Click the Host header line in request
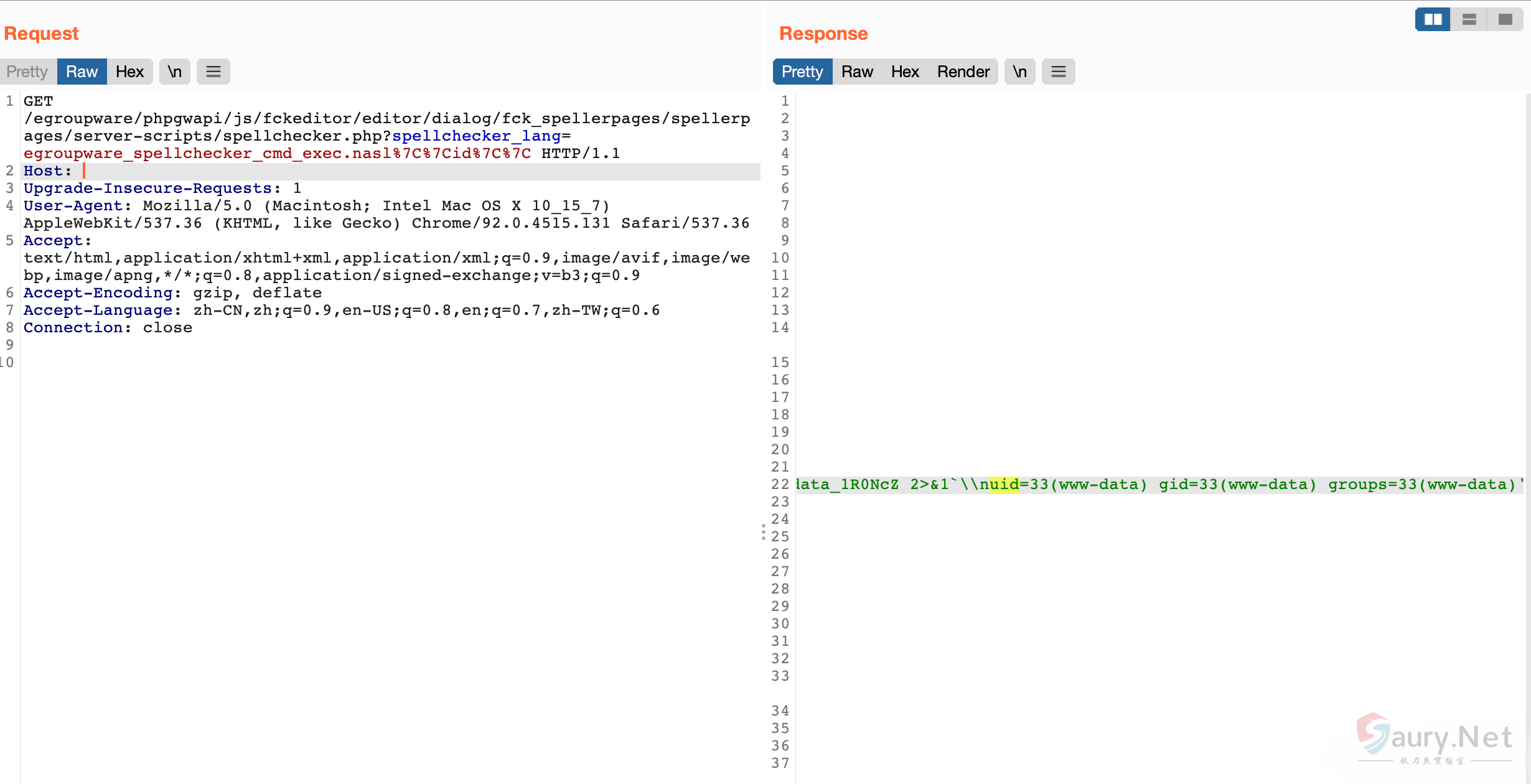Screen dimensions: 1531x784 click(47, 171)
